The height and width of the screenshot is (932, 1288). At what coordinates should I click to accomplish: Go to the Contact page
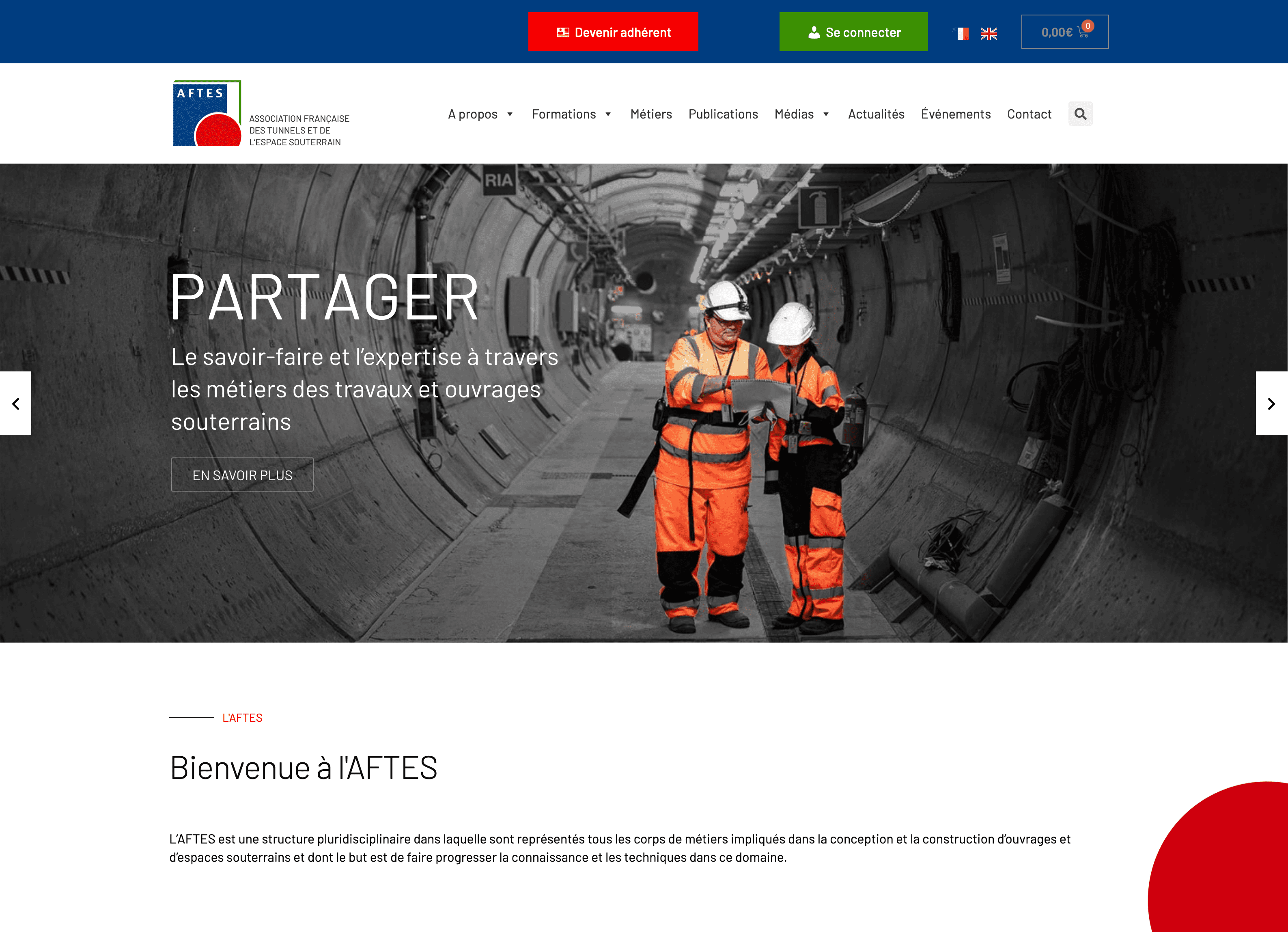point(1030,114)
